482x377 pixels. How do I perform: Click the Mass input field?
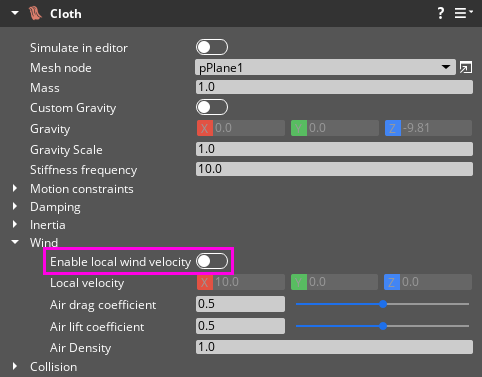point(334,87)
